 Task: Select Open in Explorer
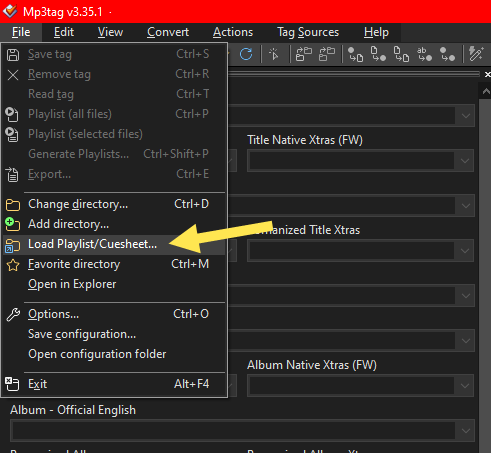coord(114,284)
